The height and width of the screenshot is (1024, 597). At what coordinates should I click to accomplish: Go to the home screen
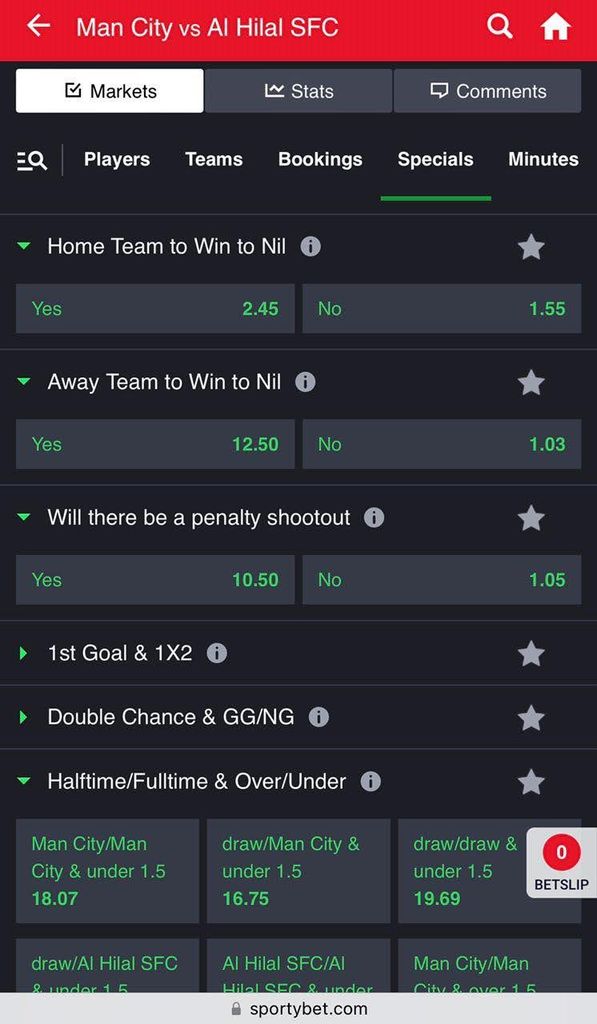[557, 27]
